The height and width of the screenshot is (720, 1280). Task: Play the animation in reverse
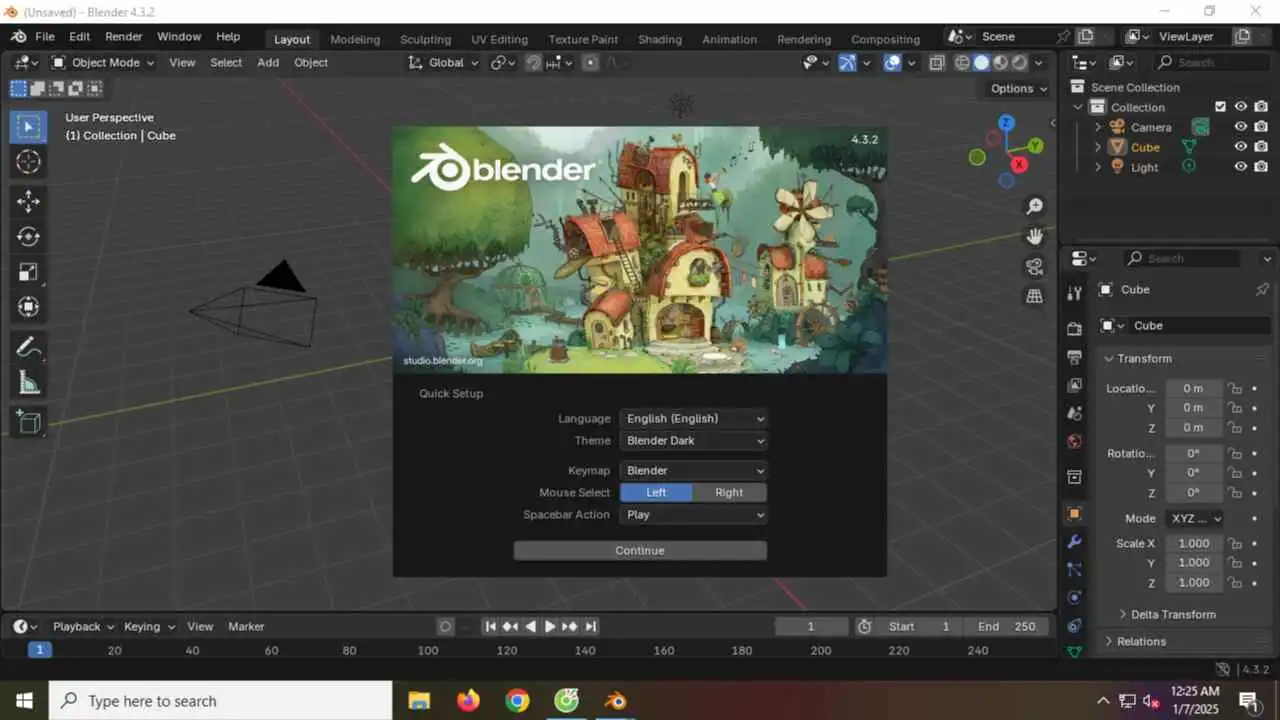coord(530,626)
